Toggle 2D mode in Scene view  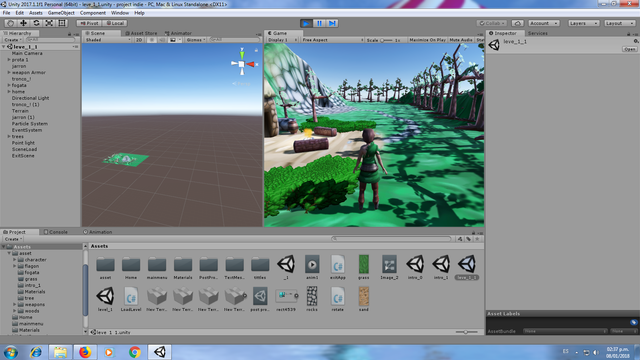(x=139, y=40)
